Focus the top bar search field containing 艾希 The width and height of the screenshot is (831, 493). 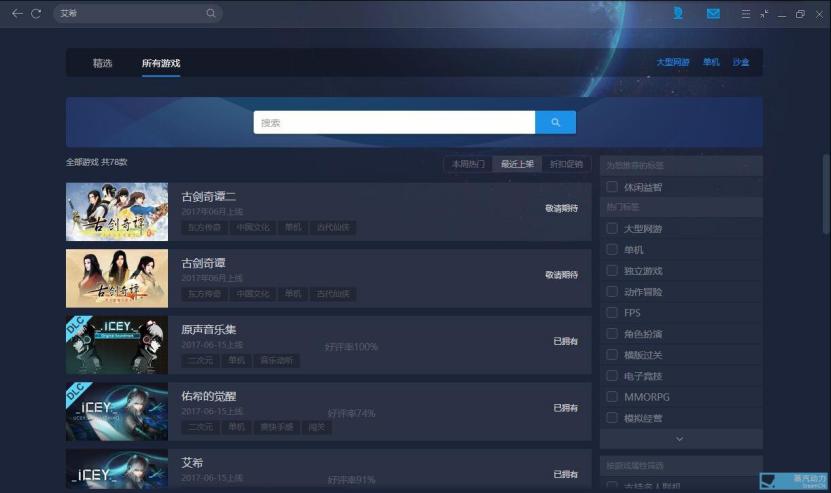click(x=138, y=13)
